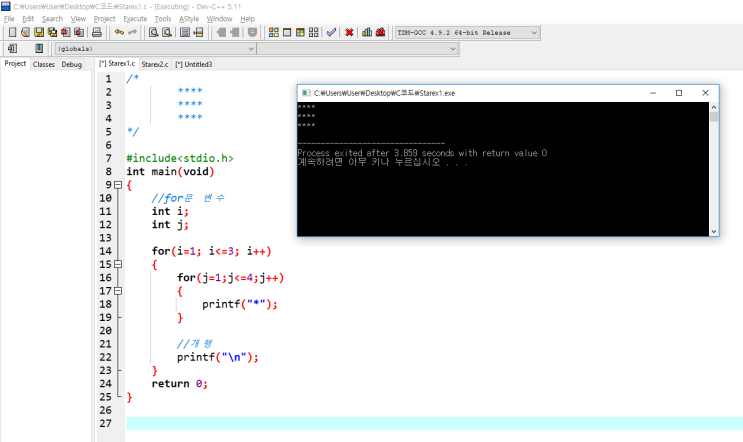The width and height of the screenshot is (743, 442).
Task: Select the Starex2.c editor tab
Action: [x=154, y=64]
